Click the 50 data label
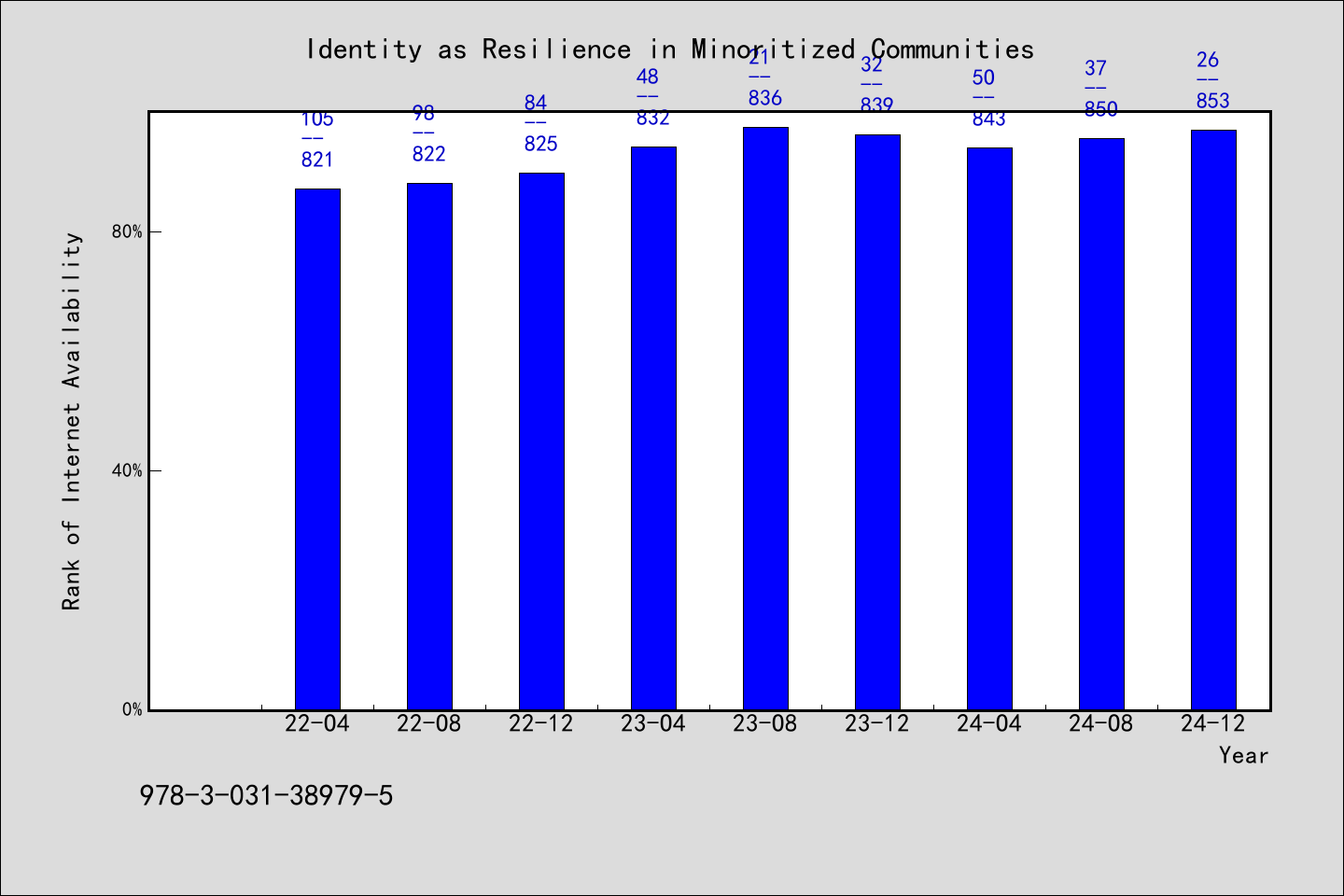1344x896 pixels. tap(984, 77)
